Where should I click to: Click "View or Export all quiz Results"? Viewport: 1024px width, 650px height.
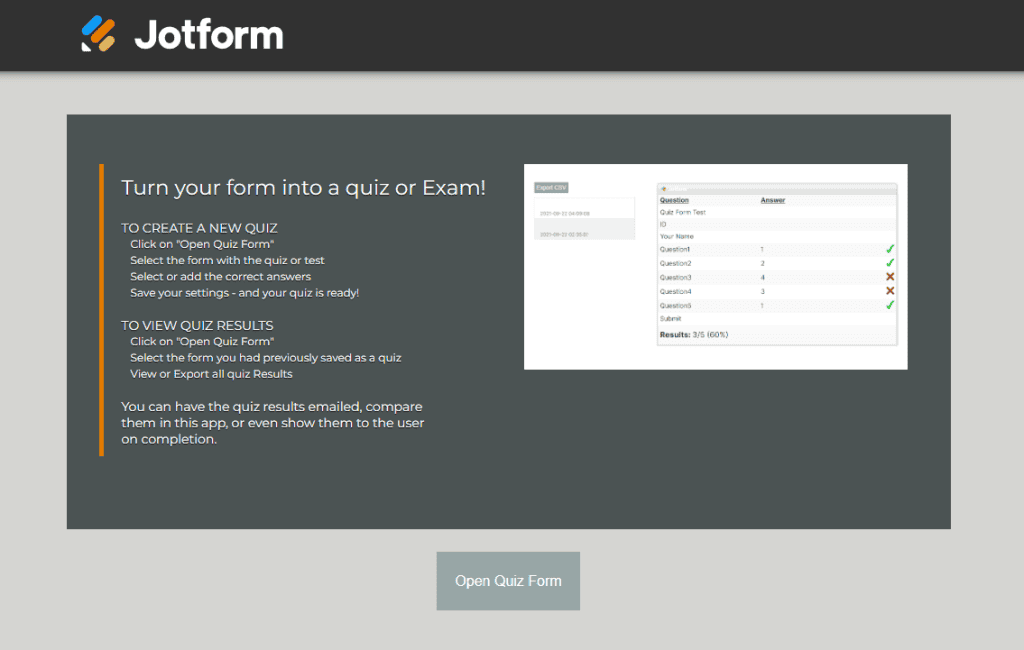coord(211,374)
